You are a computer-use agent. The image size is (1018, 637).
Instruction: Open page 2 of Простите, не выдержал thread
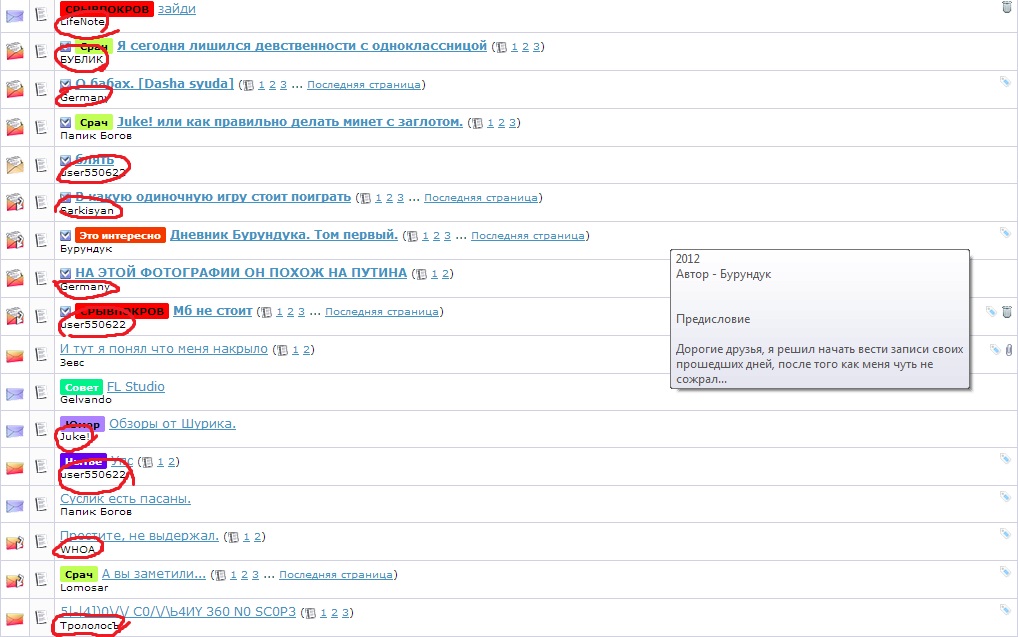coord(258,537)
